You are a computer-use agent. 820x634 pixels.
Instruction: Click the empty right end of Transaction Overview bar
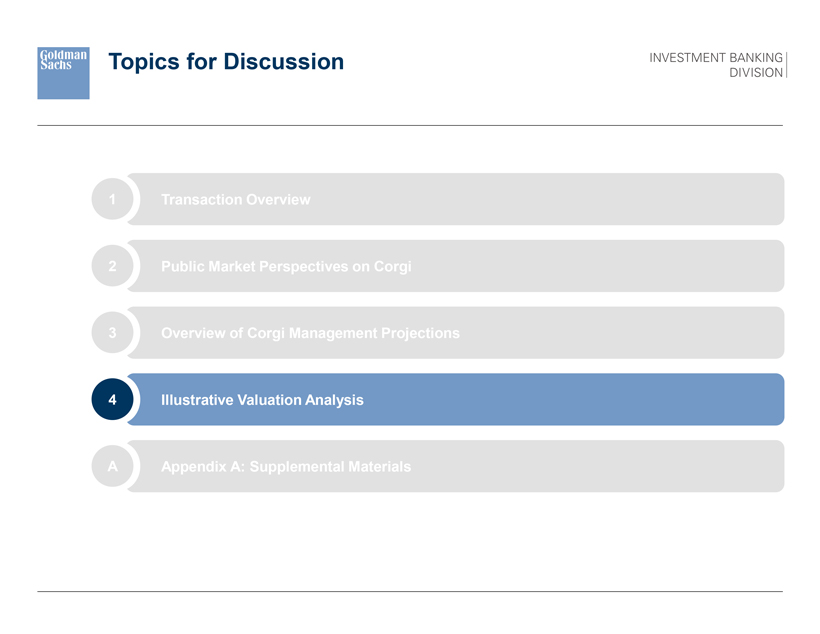[x=700, y=200]
